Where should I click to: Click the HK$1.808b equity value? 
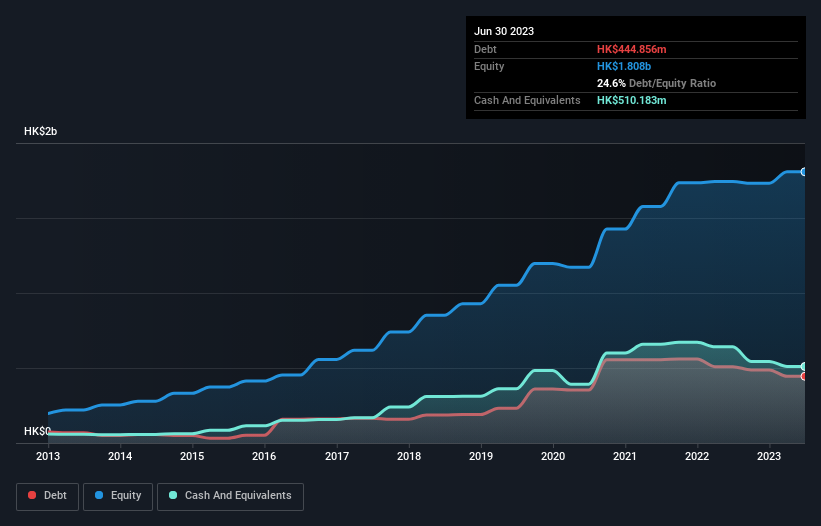[x=624, y=66]
